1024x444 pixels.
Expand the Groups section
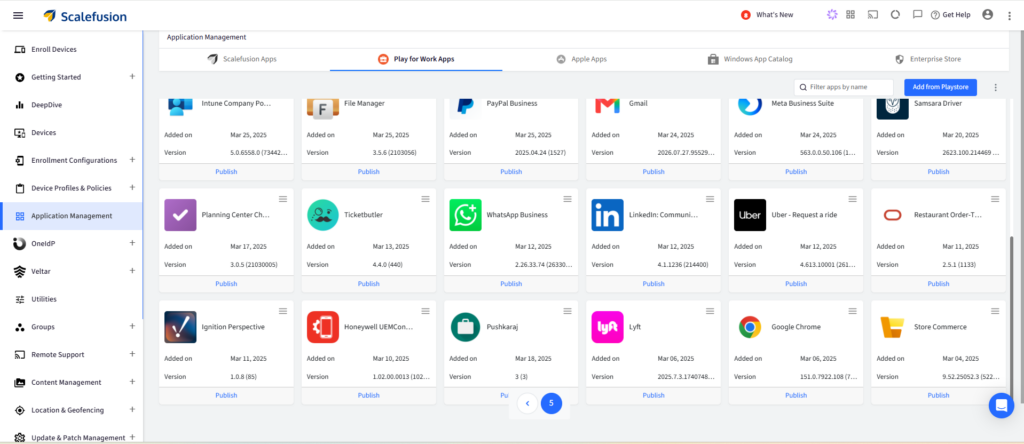pyautogui.click(x=132, y=326)
